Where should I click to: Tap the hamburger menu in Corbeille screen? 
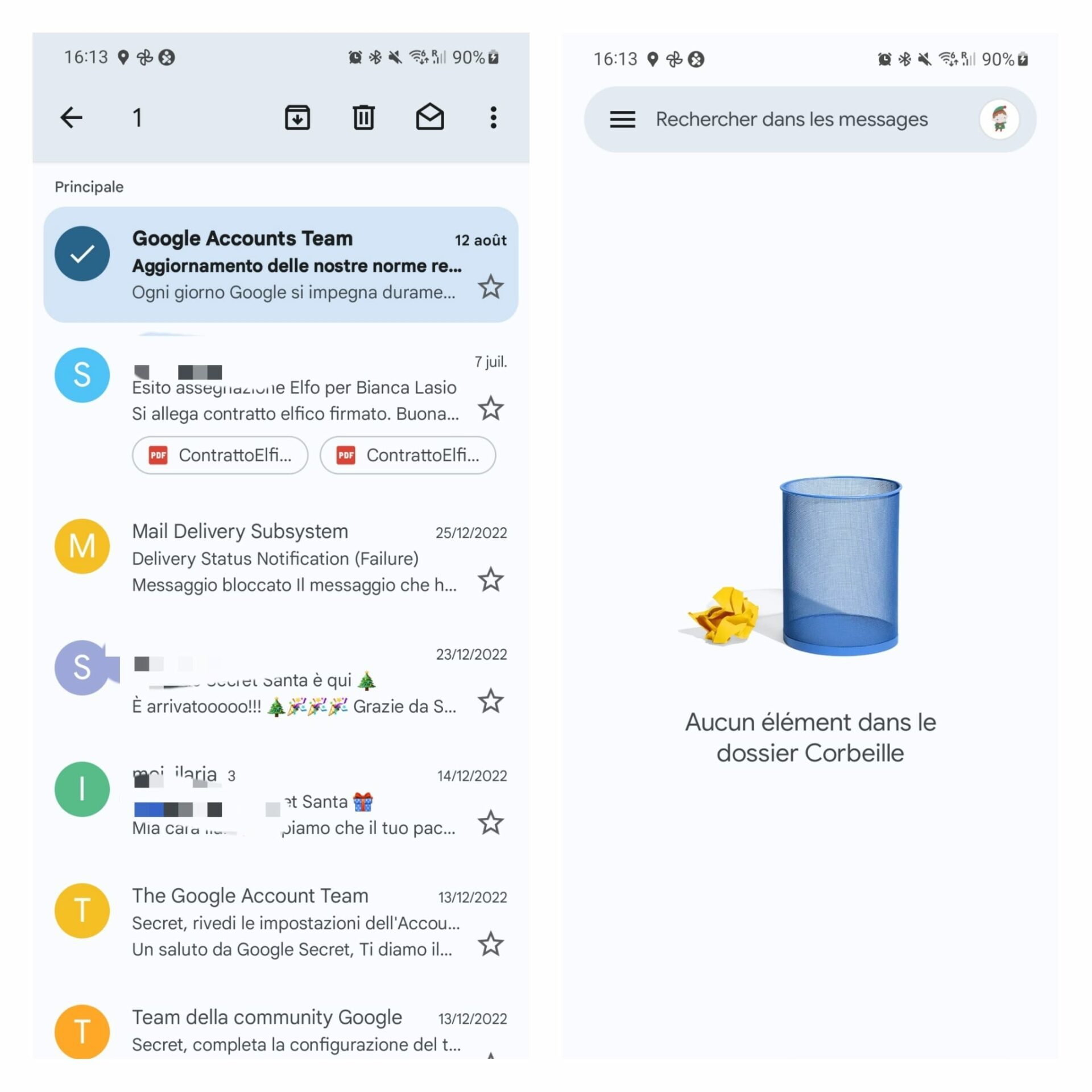tap(621, 120)
